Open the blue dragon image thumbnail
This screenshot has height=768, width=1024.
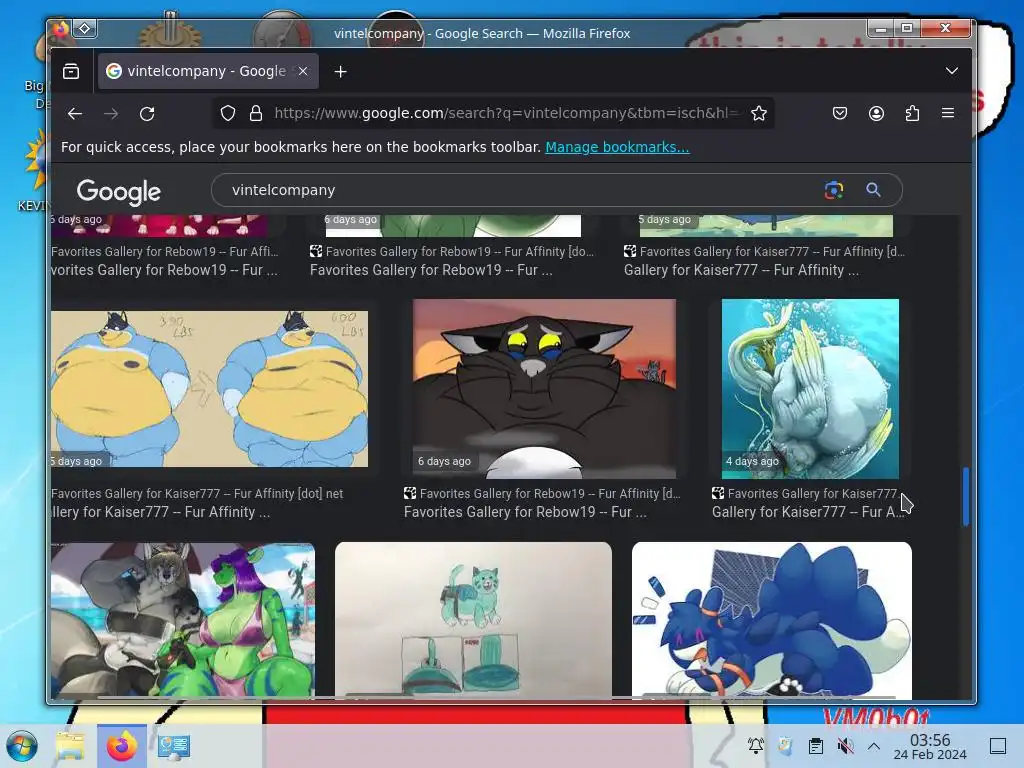pyautogui.click(x=772, y=619)
